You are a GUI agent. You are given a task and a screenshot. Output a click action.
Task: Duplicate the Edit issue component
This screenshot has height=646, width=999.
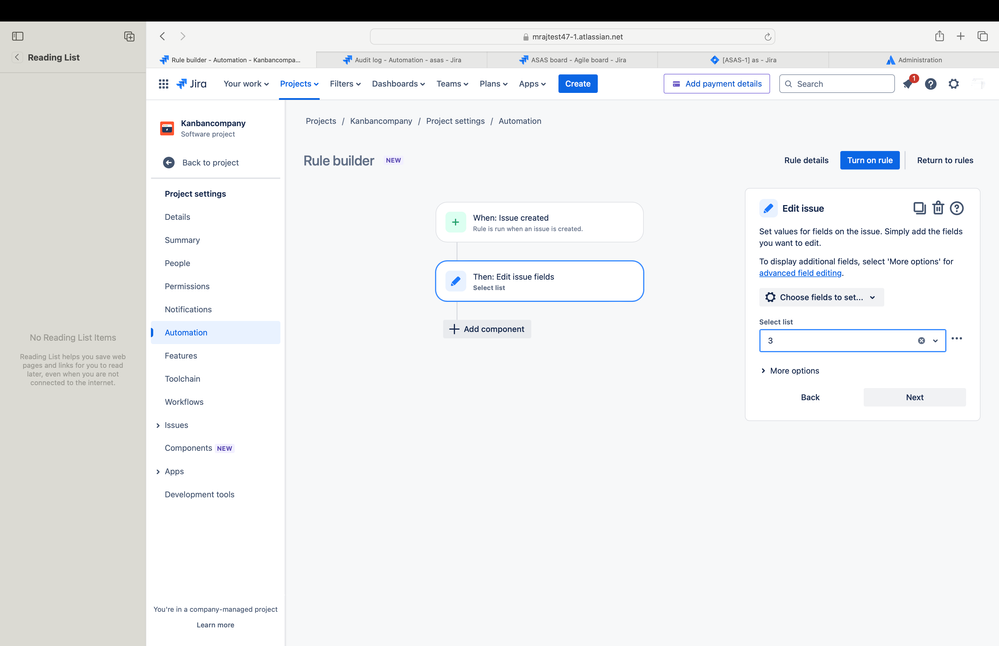(x=919, y=208)
